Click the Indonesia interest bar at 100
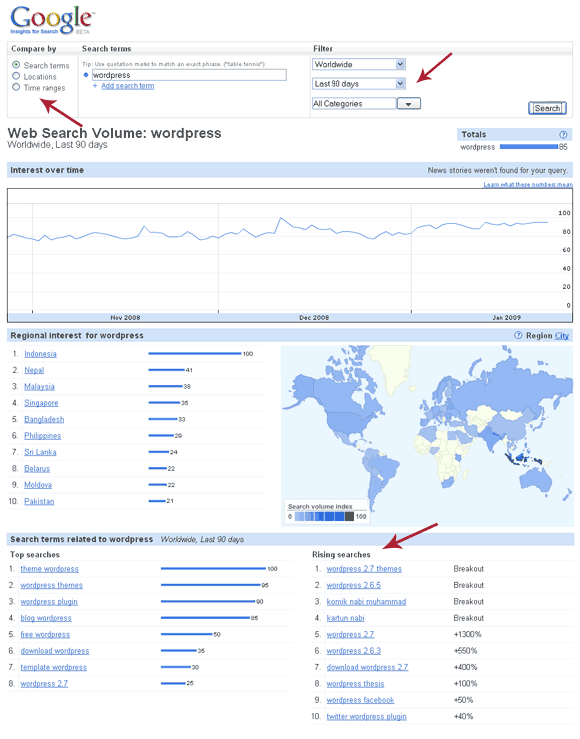The image size is (580, 739). click(x=195, y=353)
